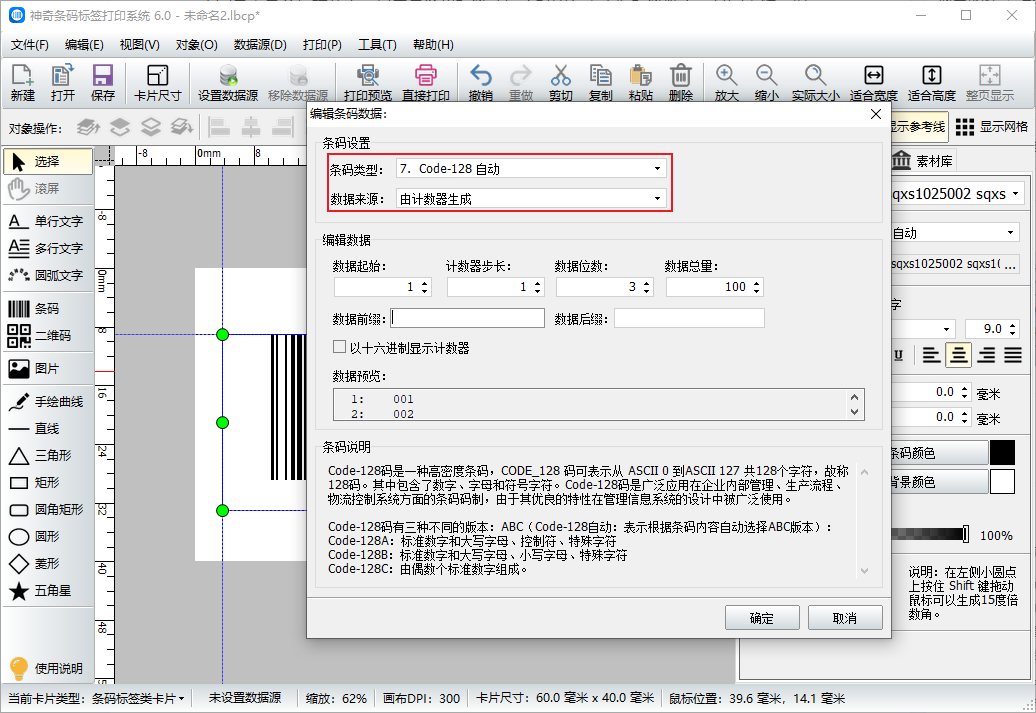
Task: Select the 圆形 circle shape tool
Action: tap(48, 537)
